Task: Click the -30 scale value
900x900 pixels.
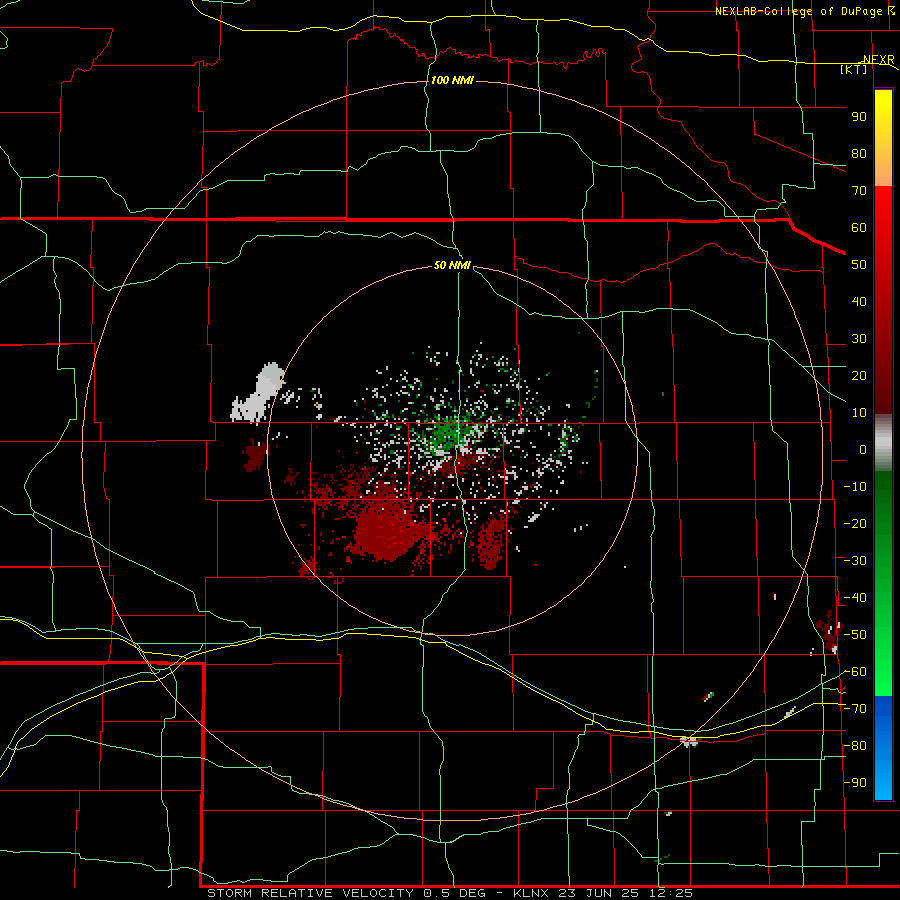Action: click(x=855, y=561)
